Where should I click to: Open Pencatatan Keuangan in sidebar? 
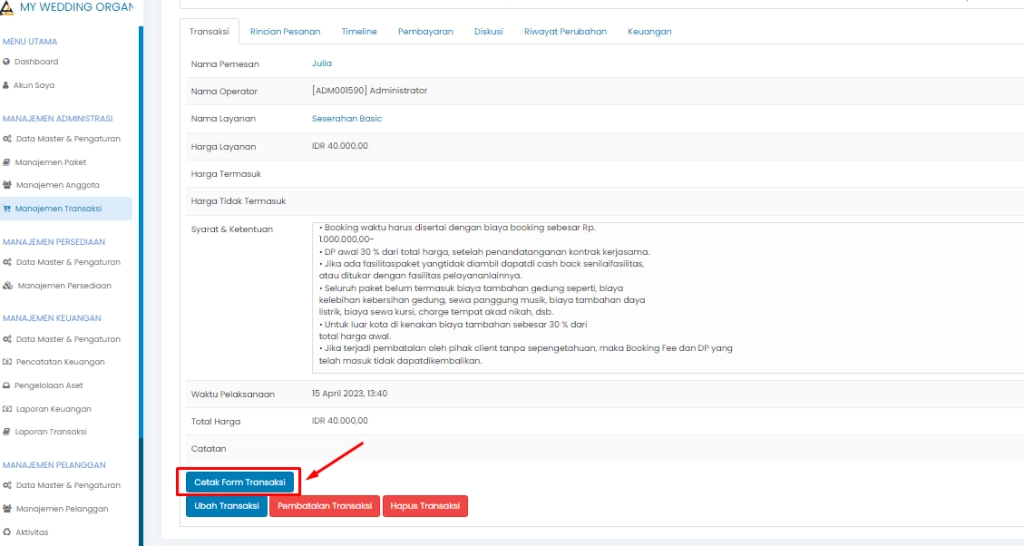[59, 362]
